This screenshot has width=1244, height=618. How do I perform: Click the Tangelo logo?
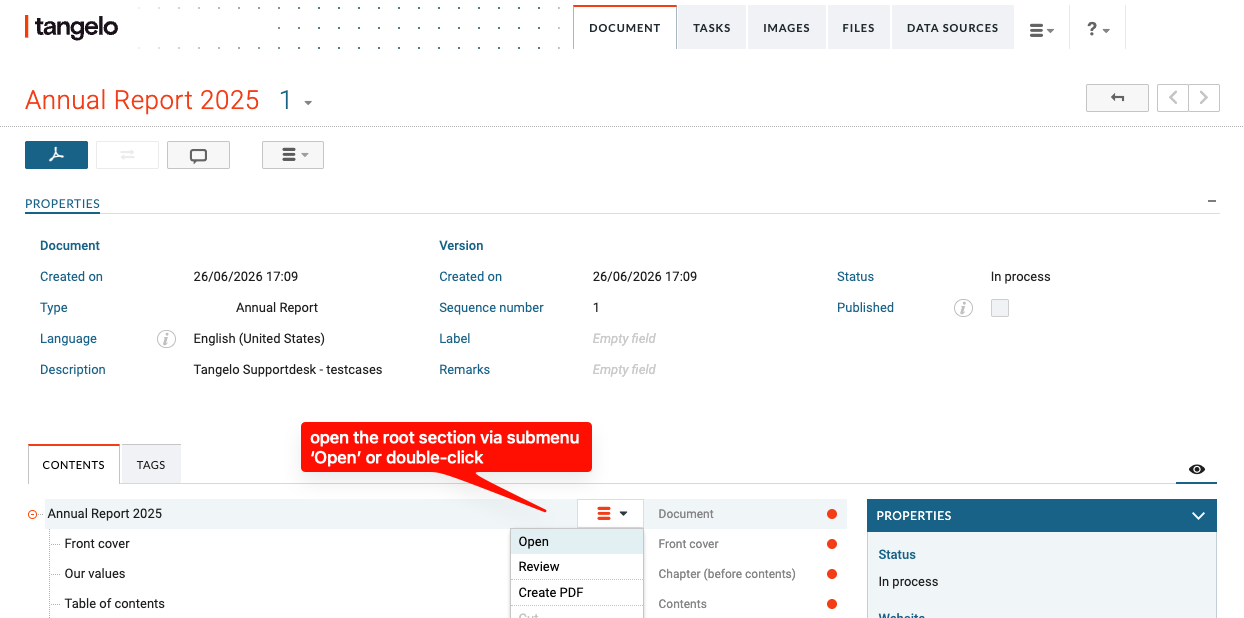tap(71, 27)
